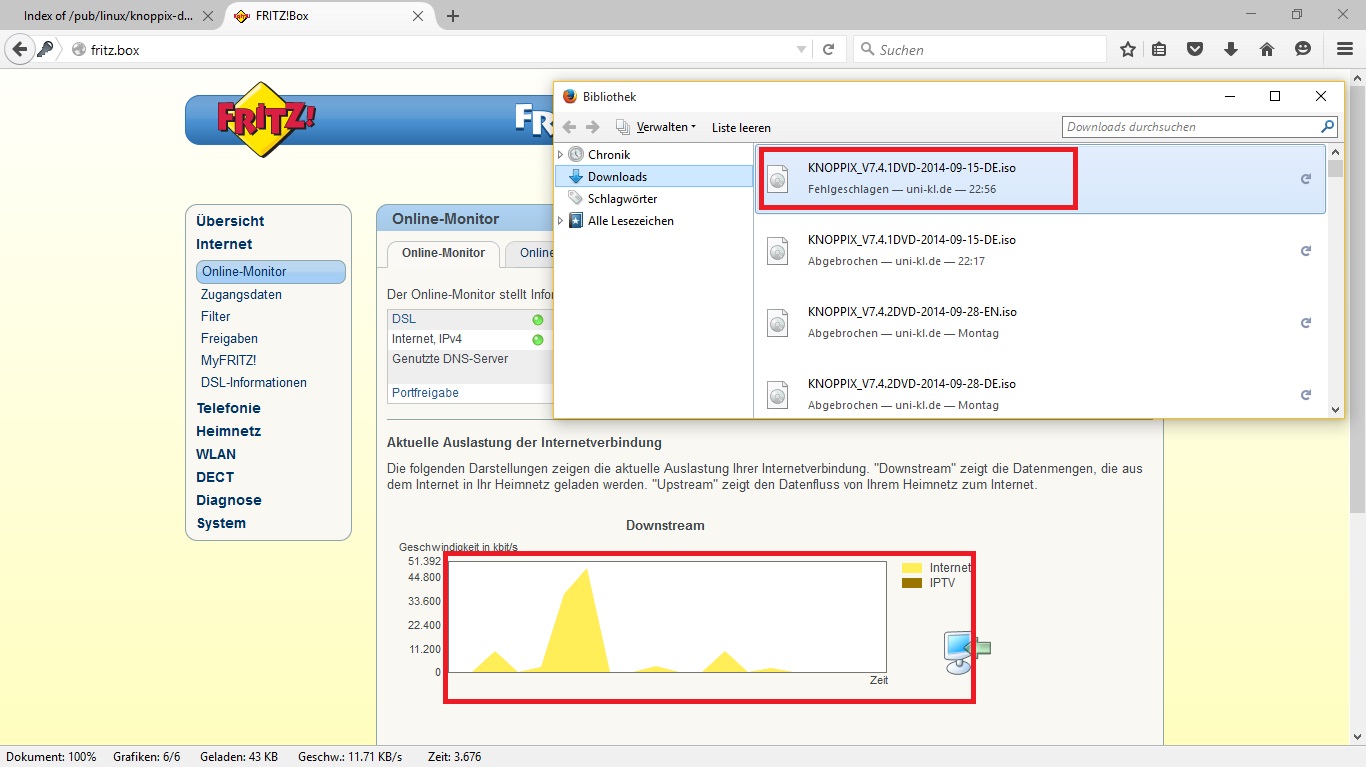Reload the fritz.box page
Viewport: 1366px width, 768px height.
(828, 49)
